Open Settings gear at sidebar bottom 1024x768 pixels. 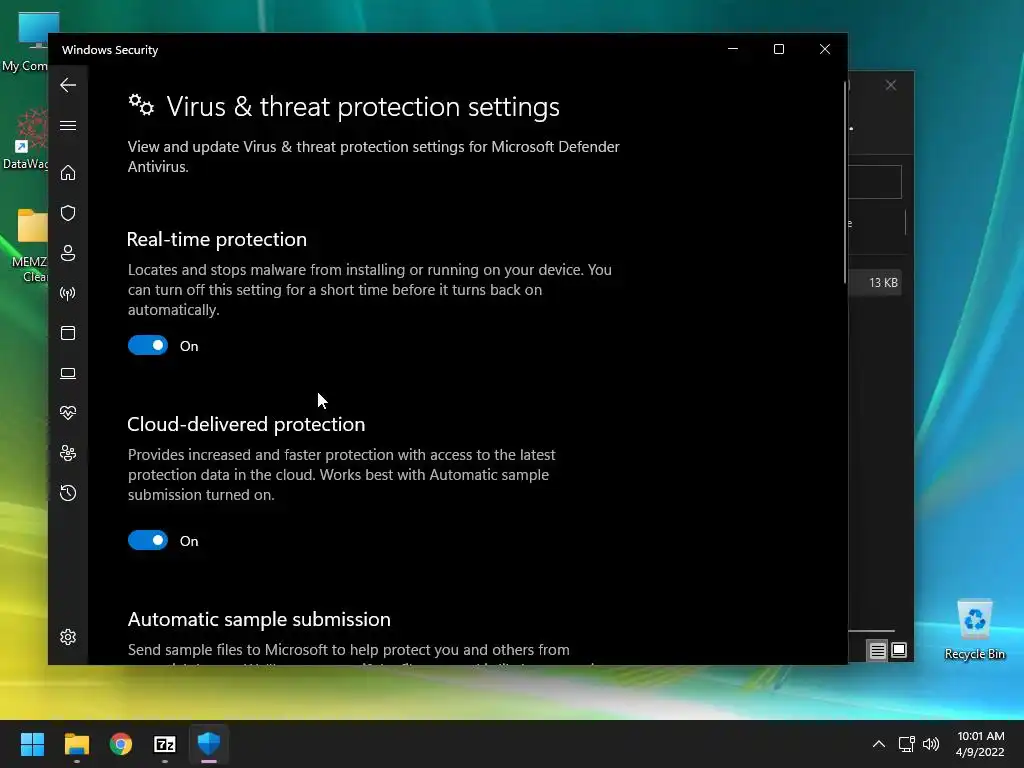tap(68, 637)
